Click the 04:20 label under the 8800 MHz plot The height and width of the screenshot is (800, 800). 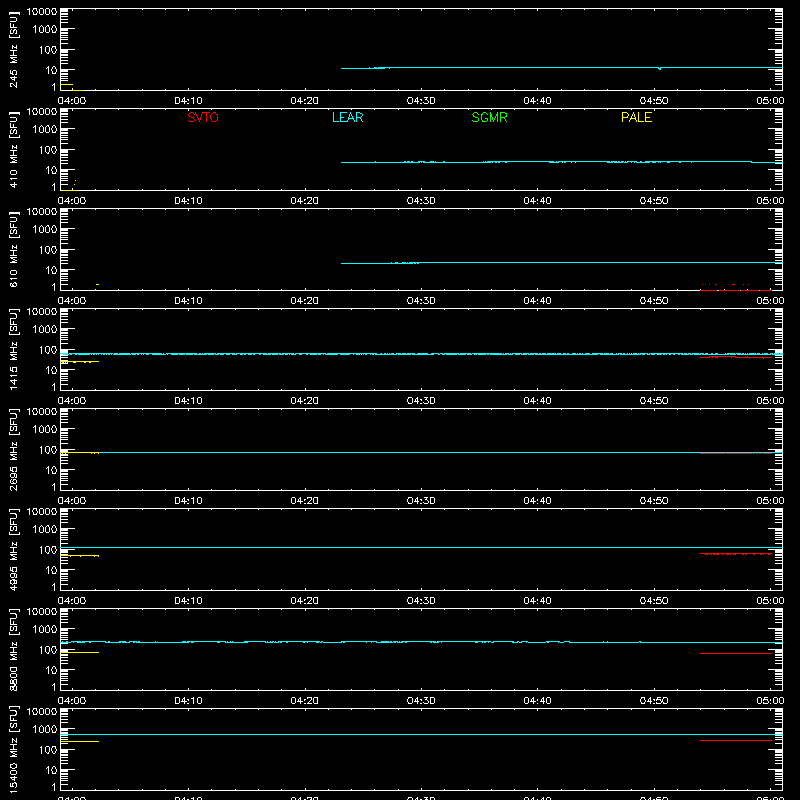point(305,701)
